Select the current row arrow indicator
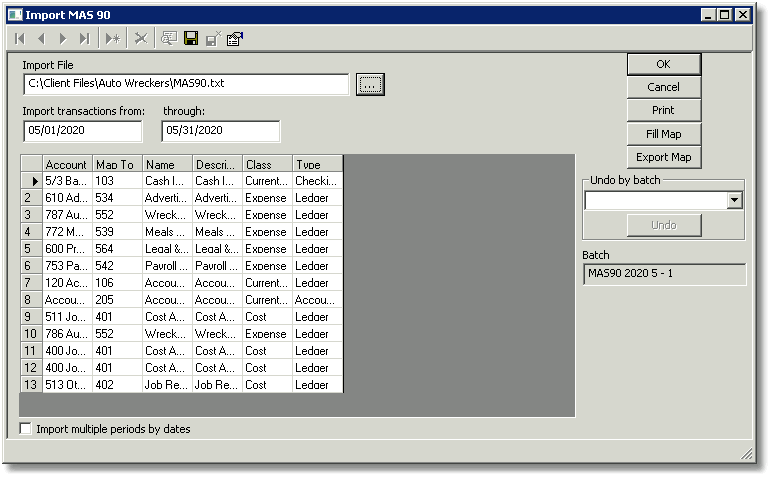Screen dimensions: 771x478 click(x=31, y=181)
